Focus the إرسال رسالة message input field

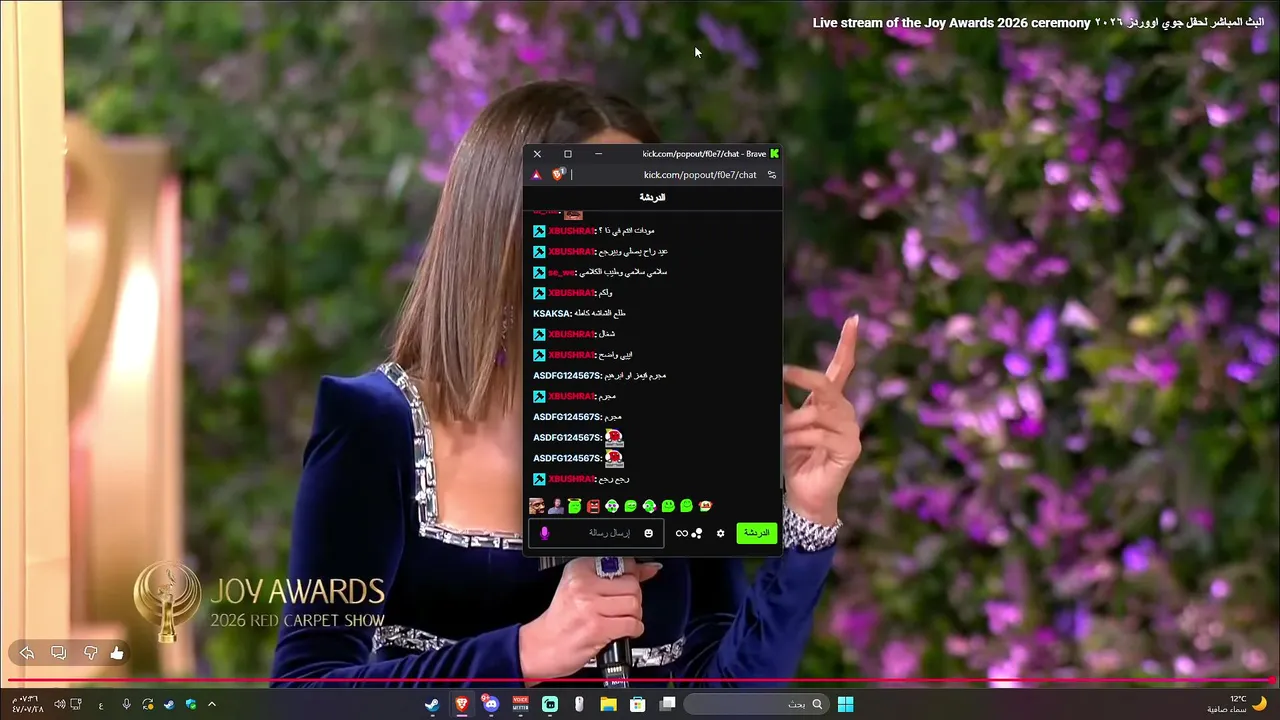598,533
